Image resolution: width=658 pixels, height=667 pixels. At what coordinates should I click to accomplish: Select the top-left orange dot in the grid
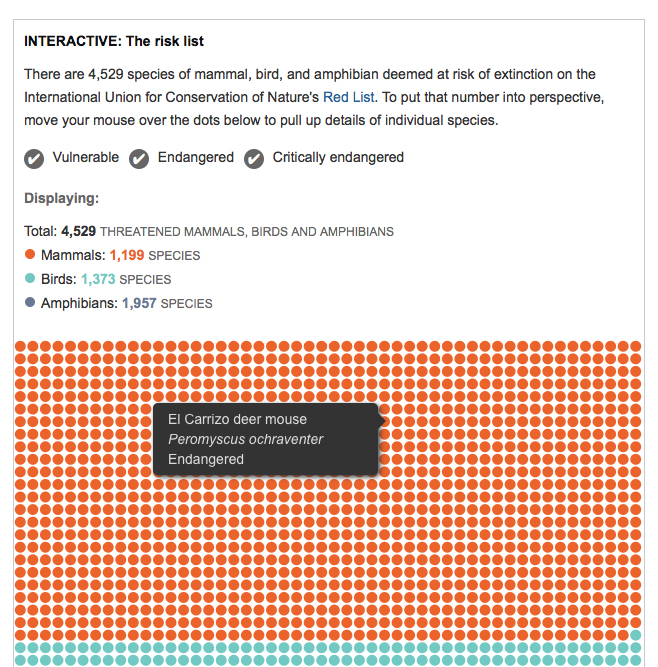coord(20,347)
